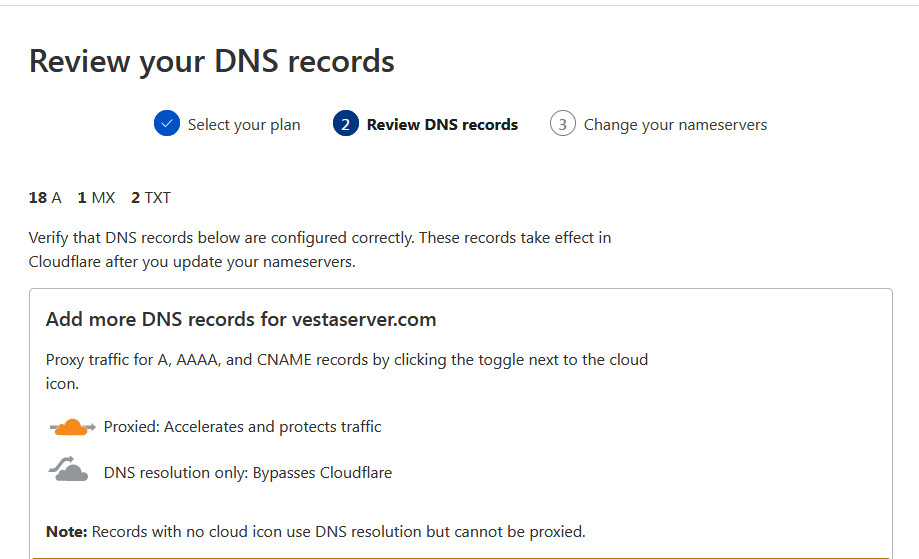Click the 18 A records count
This screenshot has height=559, width=919.
point(45,198)
